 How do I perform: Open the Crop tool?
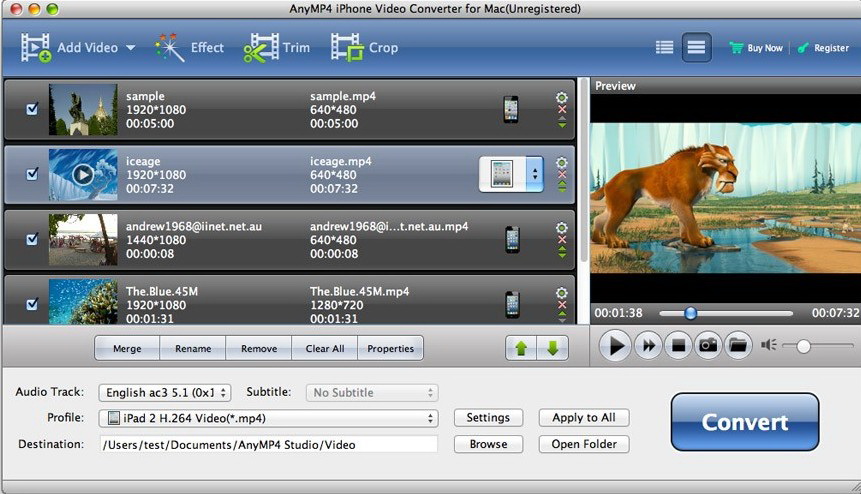coord(348,48)
